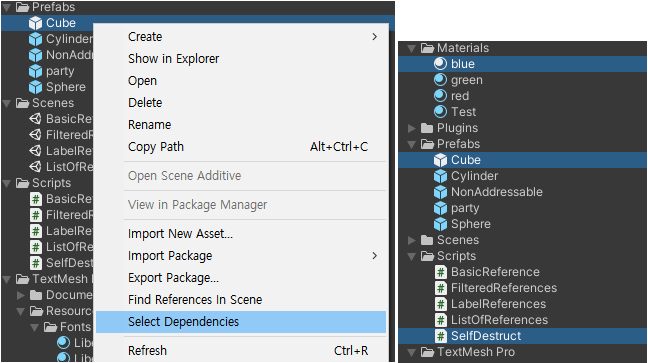This screenshot has width=648, height=363.
Task: Choose Export Package...
Action: pyautogui.click(x=242, y=277)
